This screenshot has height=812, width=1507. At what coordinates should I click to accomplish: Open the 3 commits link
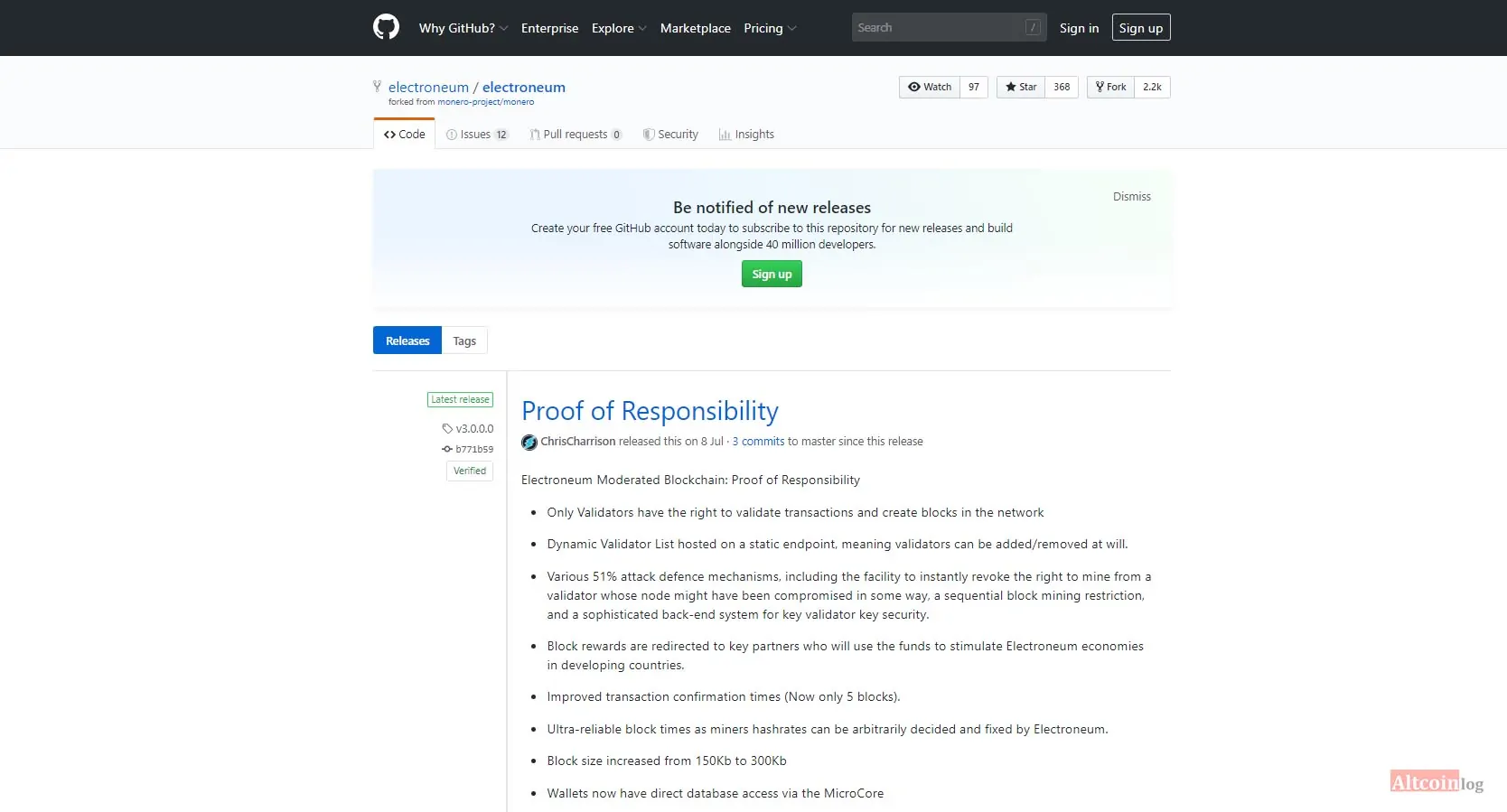pos(758,442)
